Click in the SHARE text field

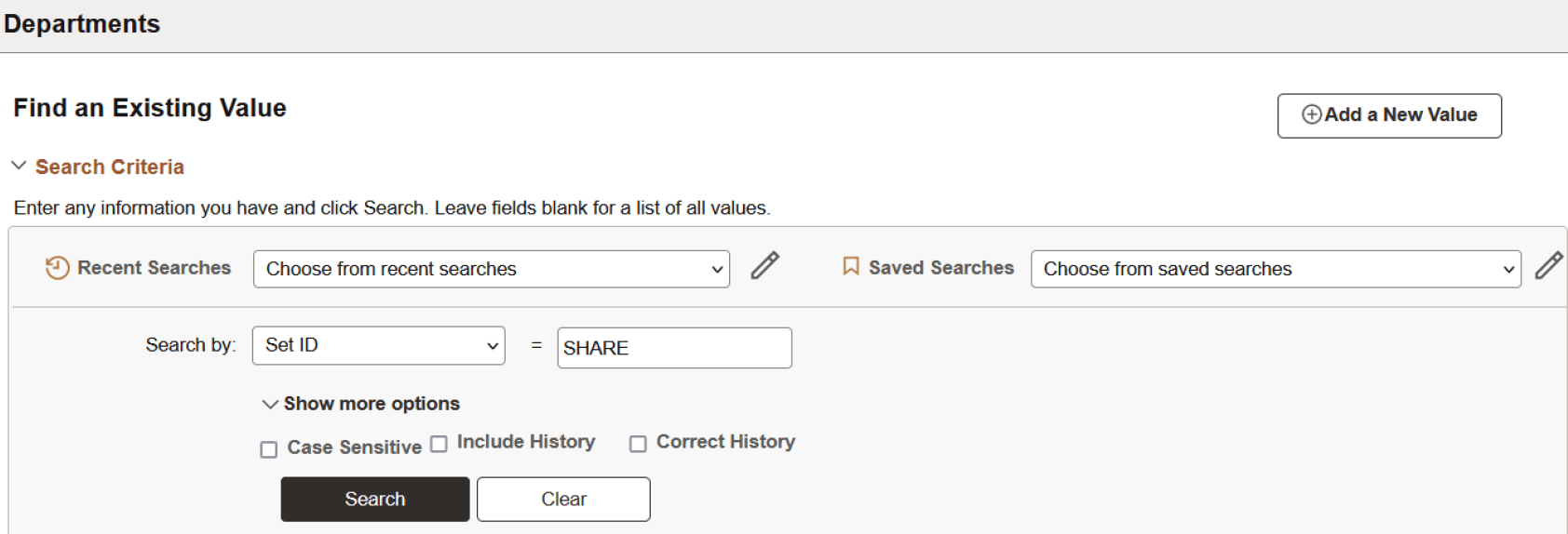[674, 348]
